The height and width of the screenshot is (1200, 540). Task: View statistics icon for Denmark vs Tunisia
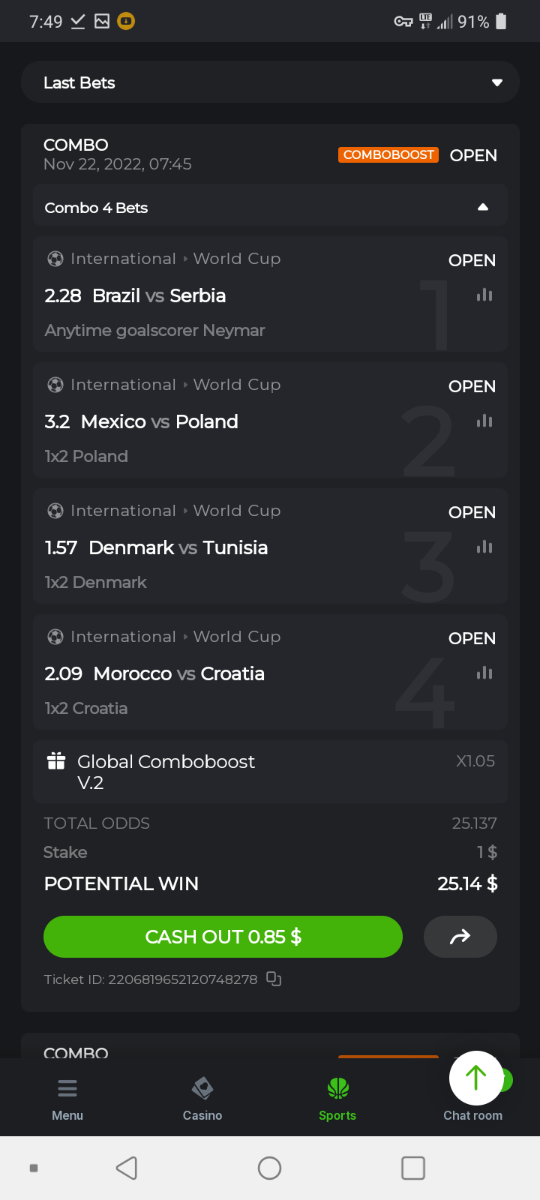[x=485, y=547]
